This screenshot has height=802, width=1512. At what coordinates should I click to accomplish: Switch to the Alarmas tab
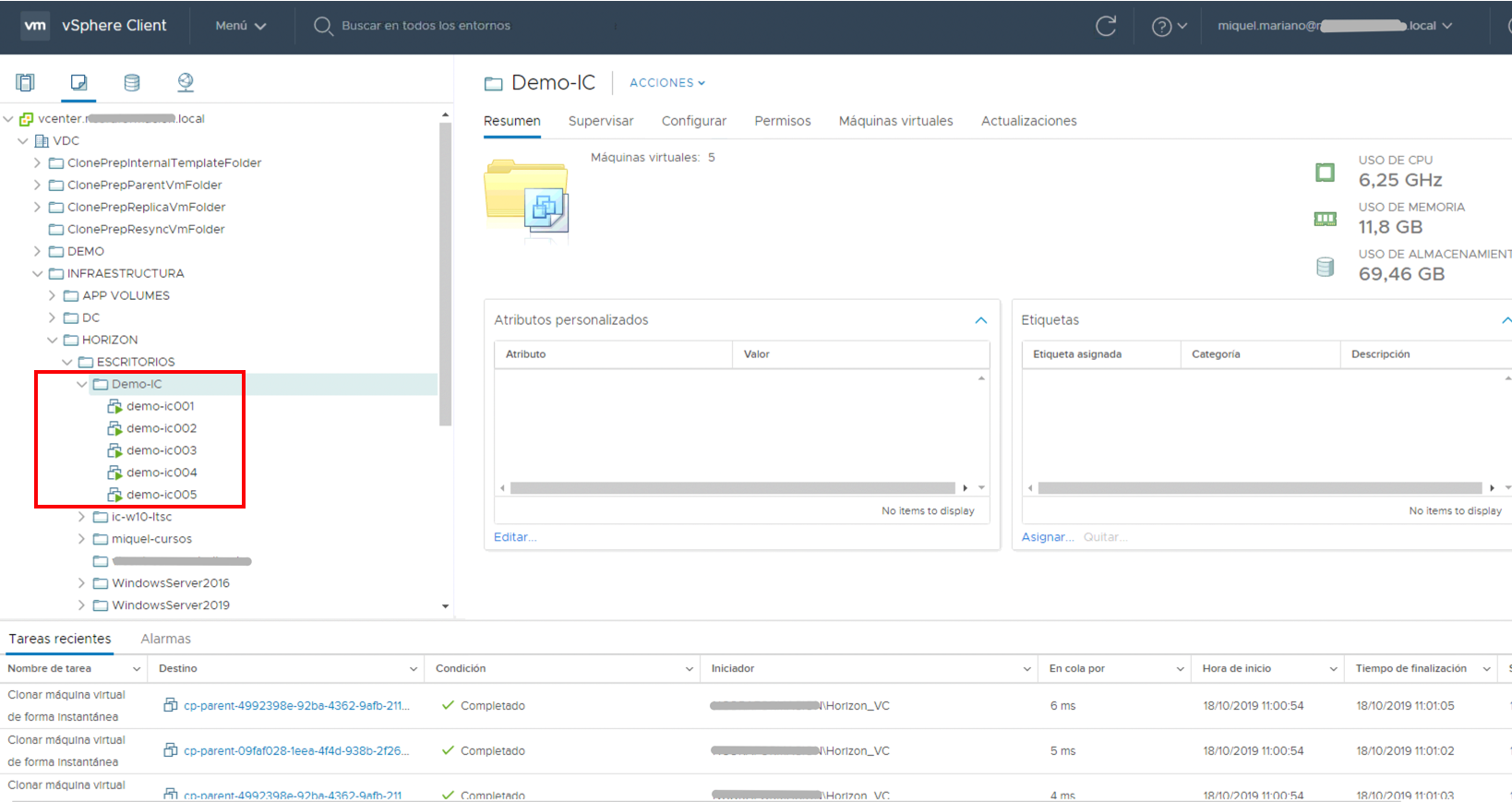pyautogui.click(x=166, y=639)
